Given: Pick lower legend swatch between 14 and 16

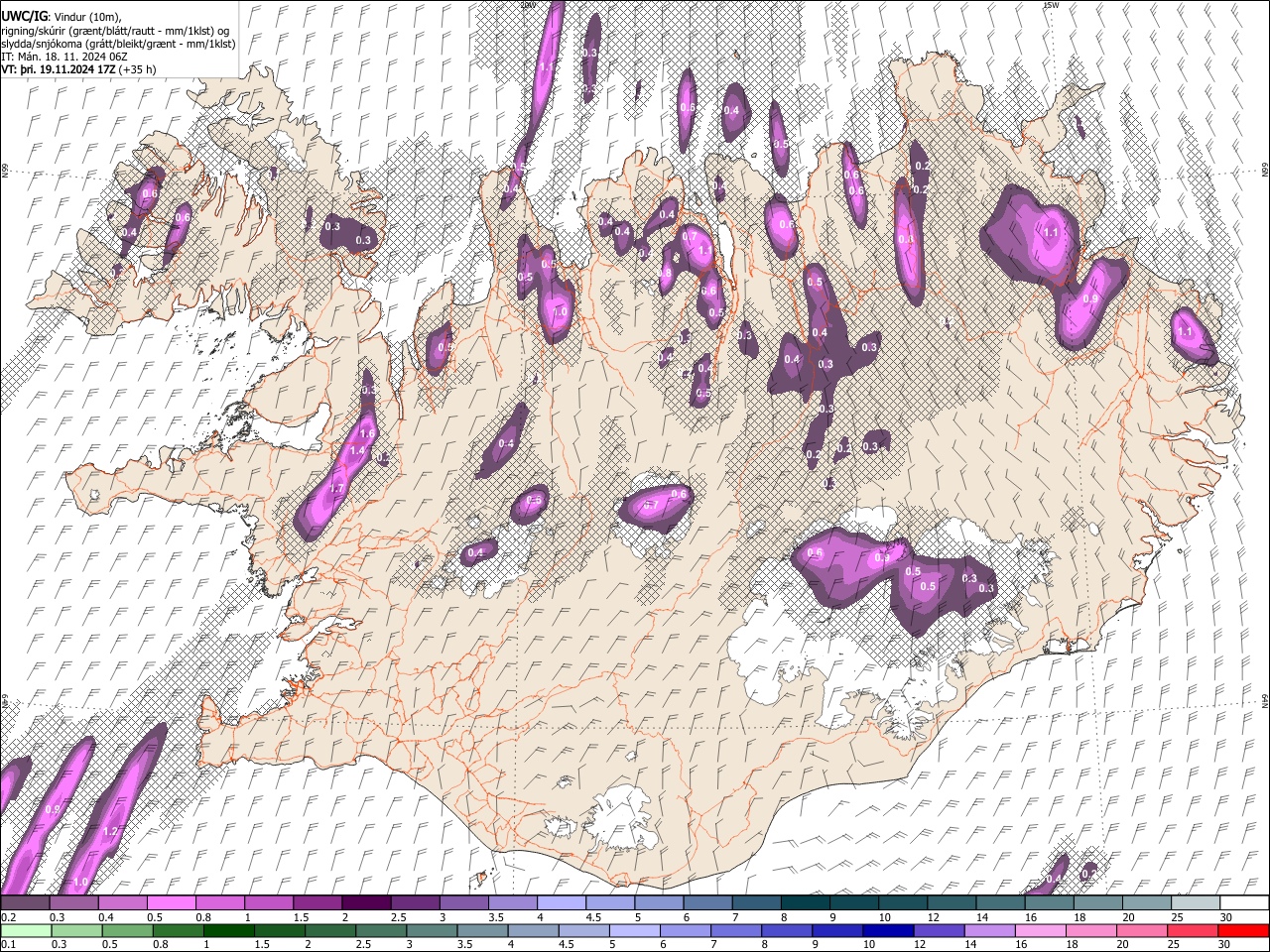Looking at the screenshot, I should [x=989, y=931].
